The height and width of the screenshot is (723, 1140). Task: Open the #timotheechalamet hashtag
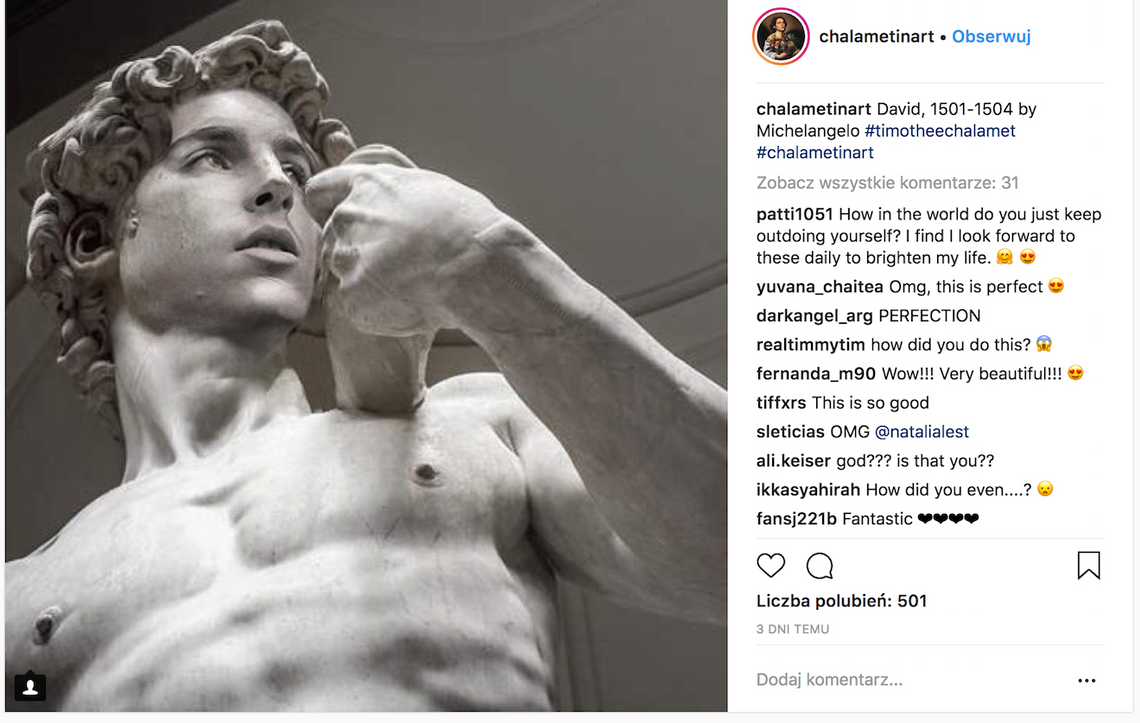tap(940, 131)
